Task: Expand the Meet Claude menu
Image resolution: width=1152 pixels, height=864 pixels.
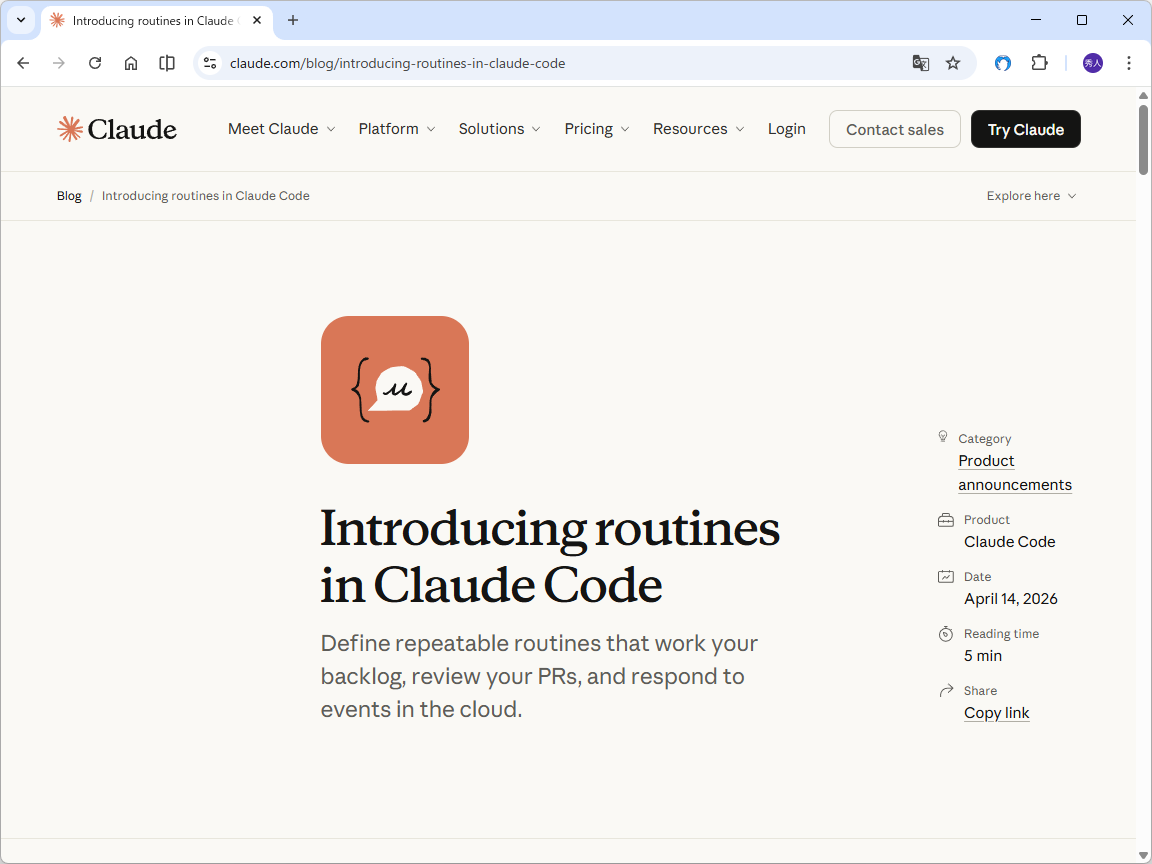Action: 281,129
